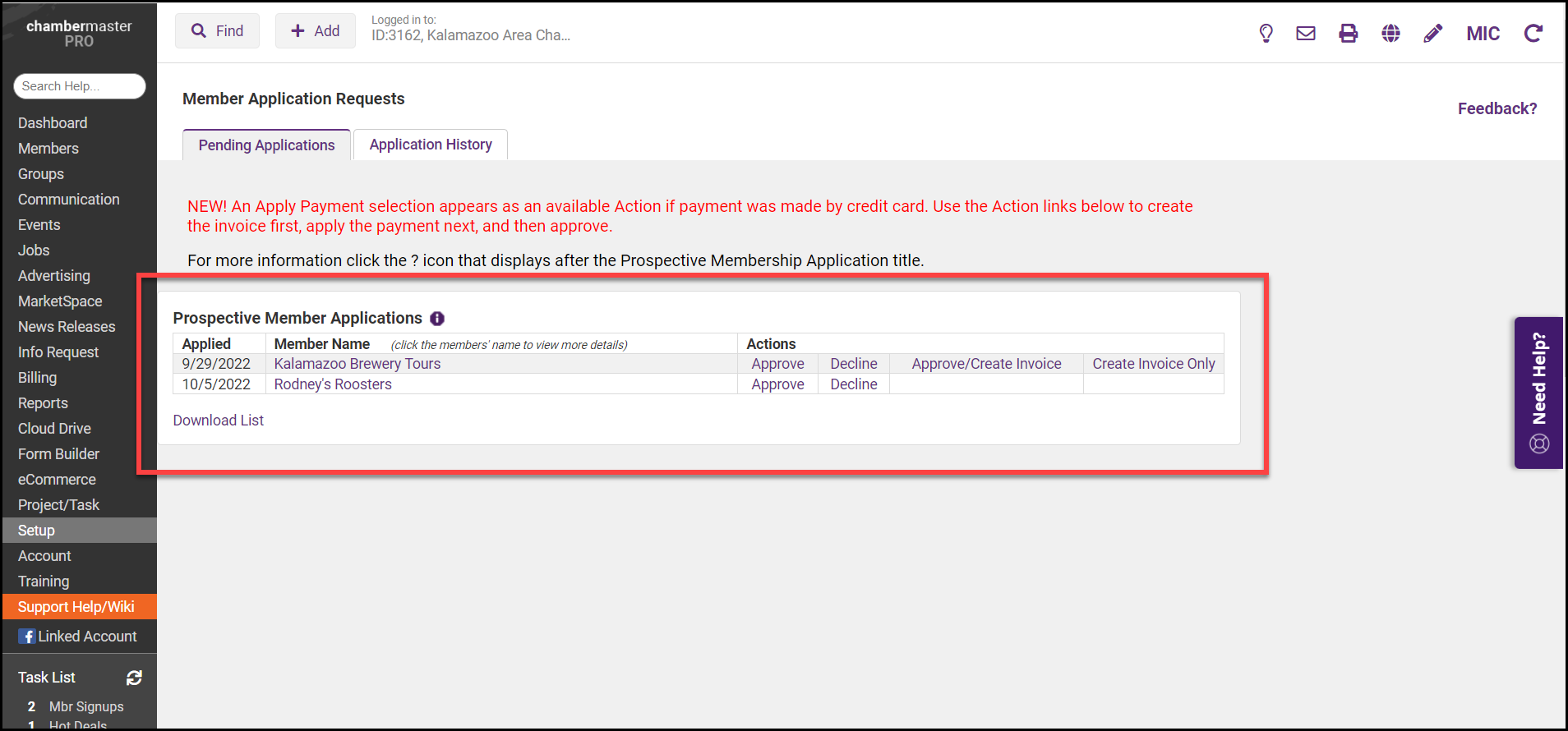Click Create Invoice Only link
1568x731 pixels.
[x=1153, y=364]
